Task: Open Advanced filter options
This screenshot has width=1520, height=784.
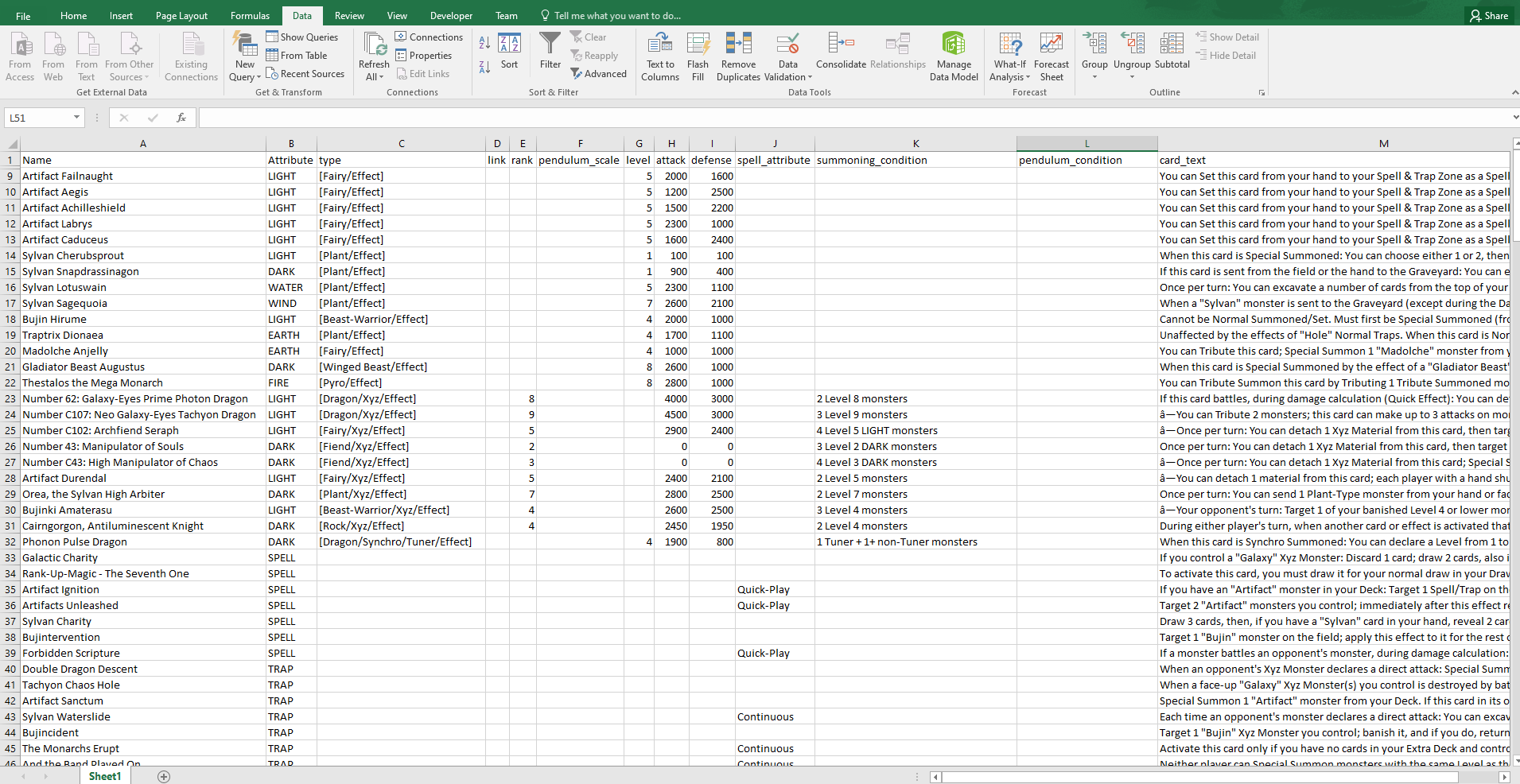Action: coord(598,74)
